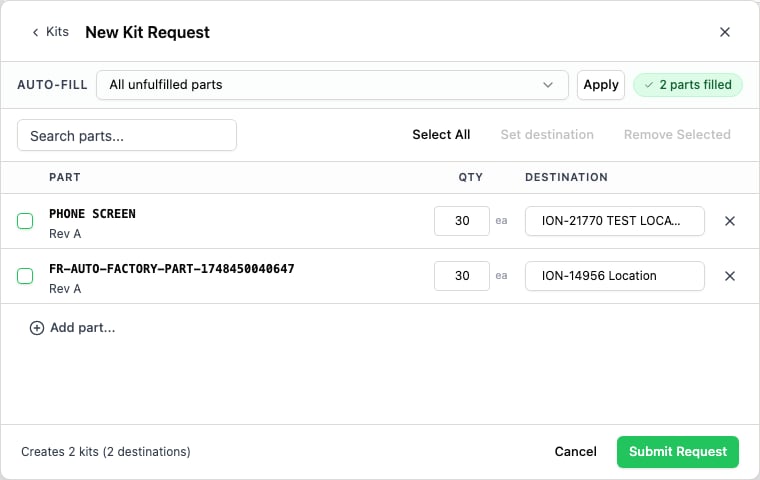This screenshot has height=480, width=760.
Task: Cancel the kit request
Action: pos(575,452)
